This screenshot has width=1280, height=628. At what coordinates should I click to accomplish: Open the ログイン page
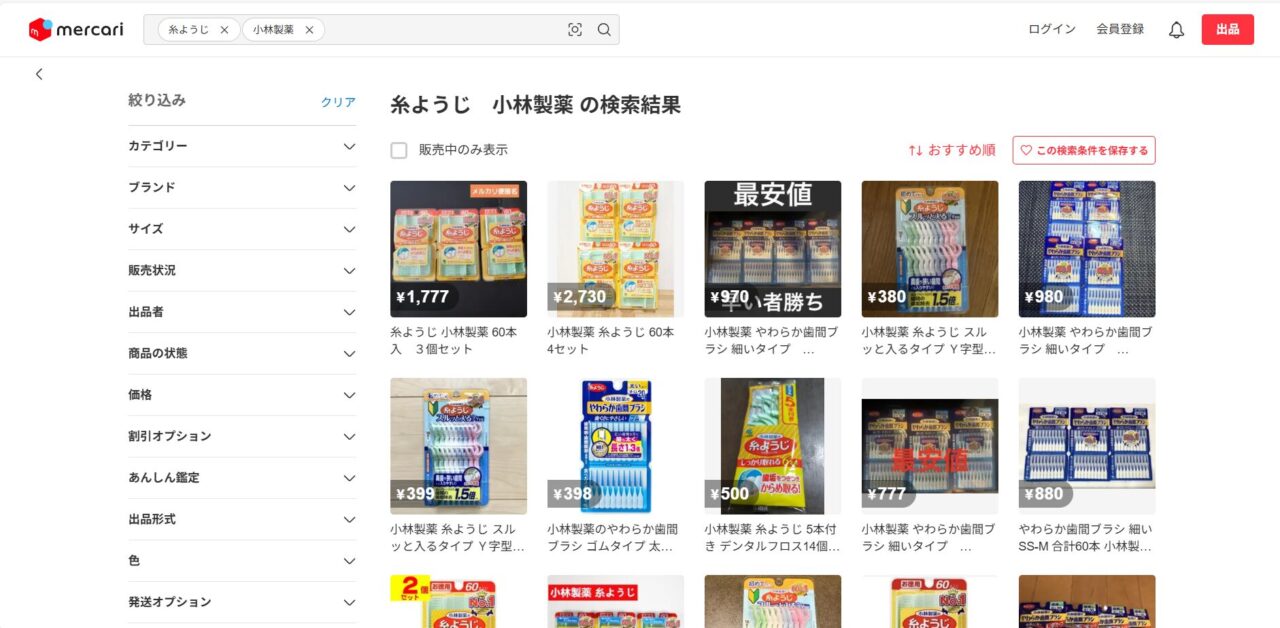point(1052,30)
